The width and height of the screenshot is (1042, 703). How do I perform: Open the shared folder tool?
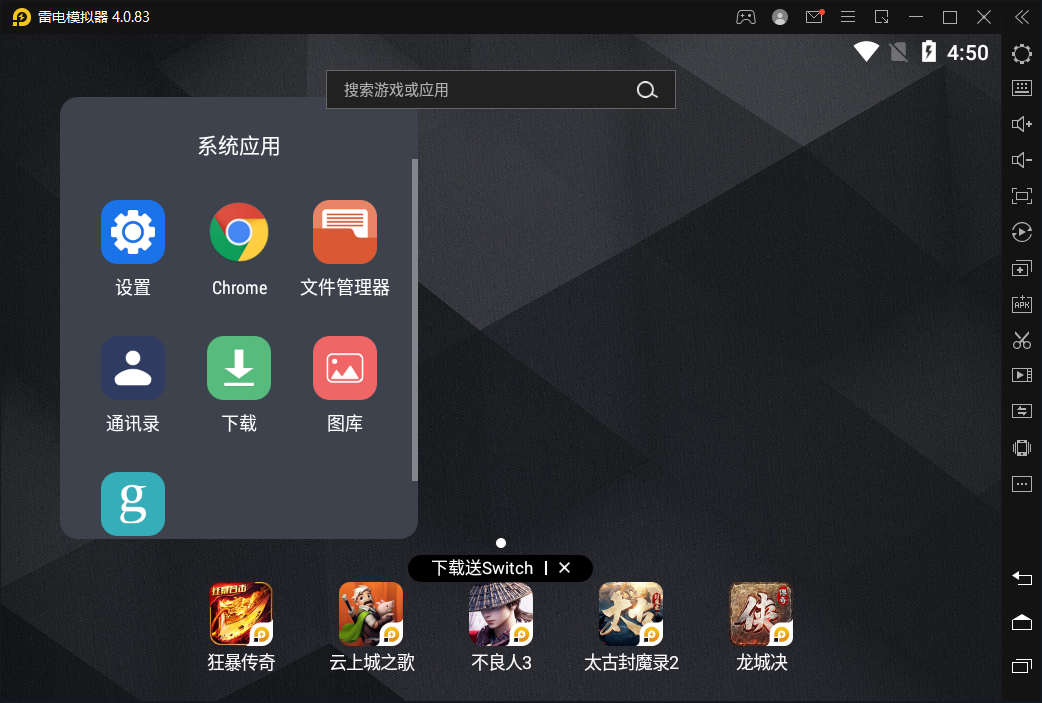[1021, 411]
